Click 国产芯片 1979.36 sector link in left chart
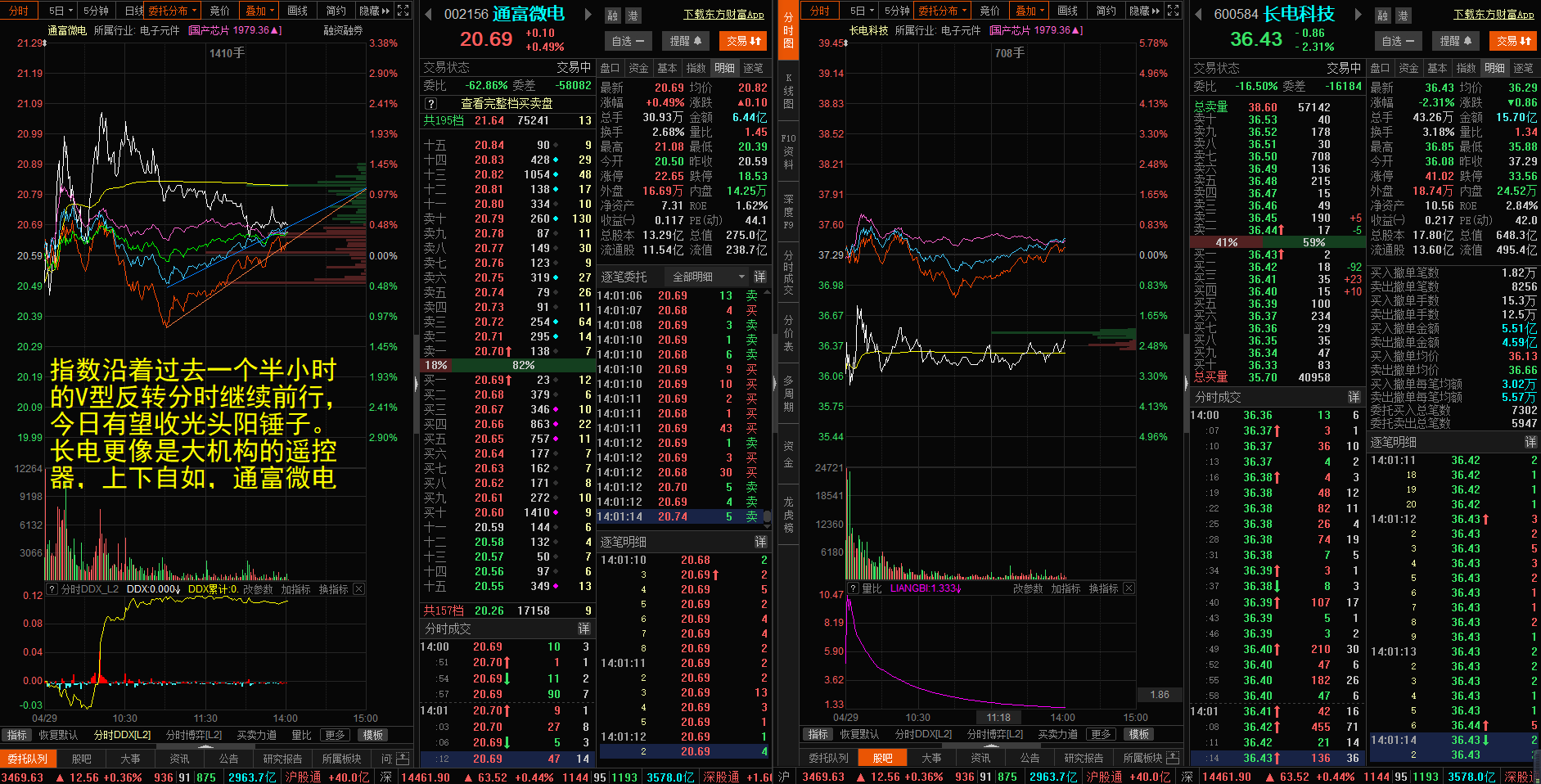 tap(235, 30)
